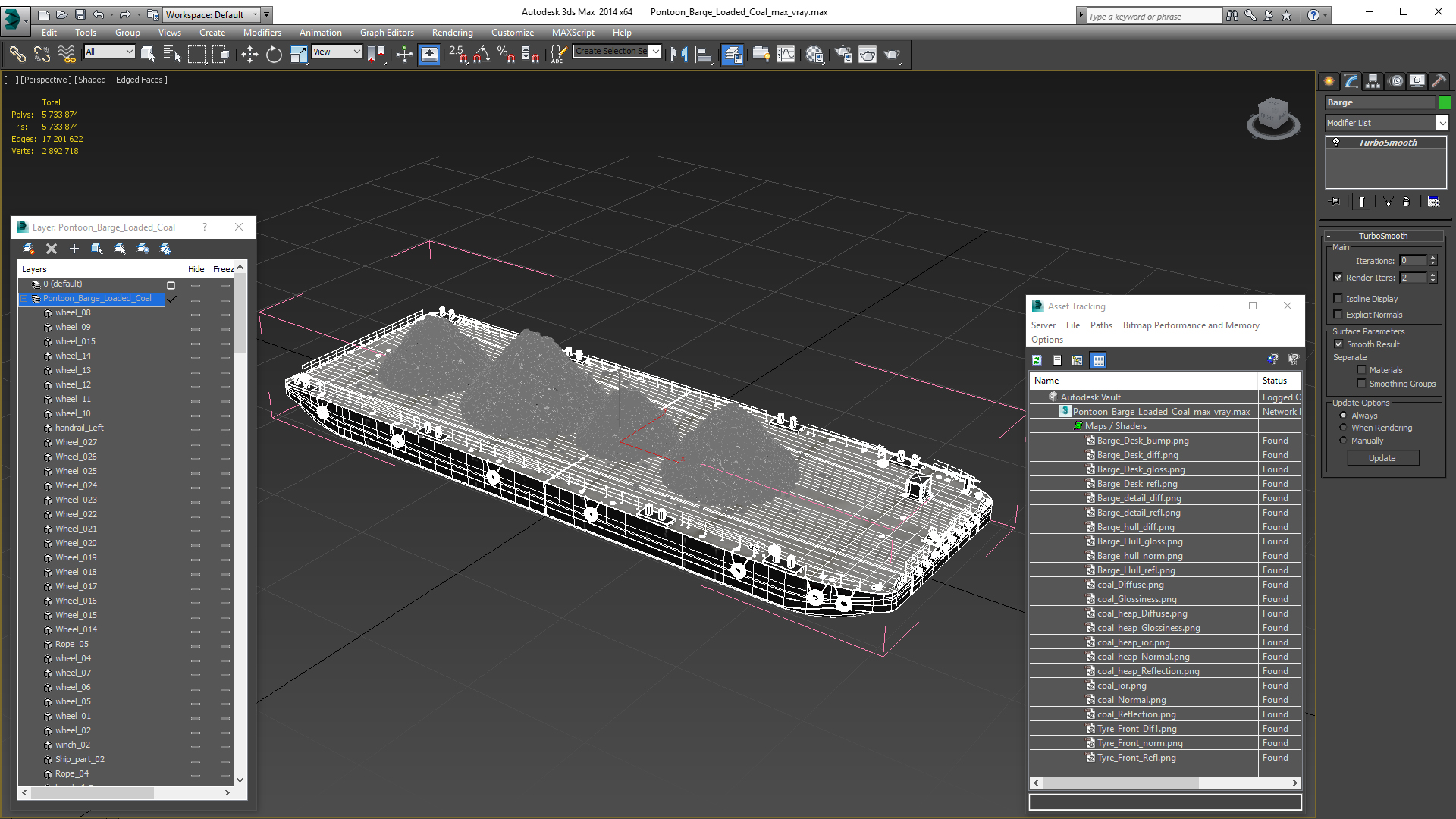Activate the Select Object tool

tap(148, 54)
